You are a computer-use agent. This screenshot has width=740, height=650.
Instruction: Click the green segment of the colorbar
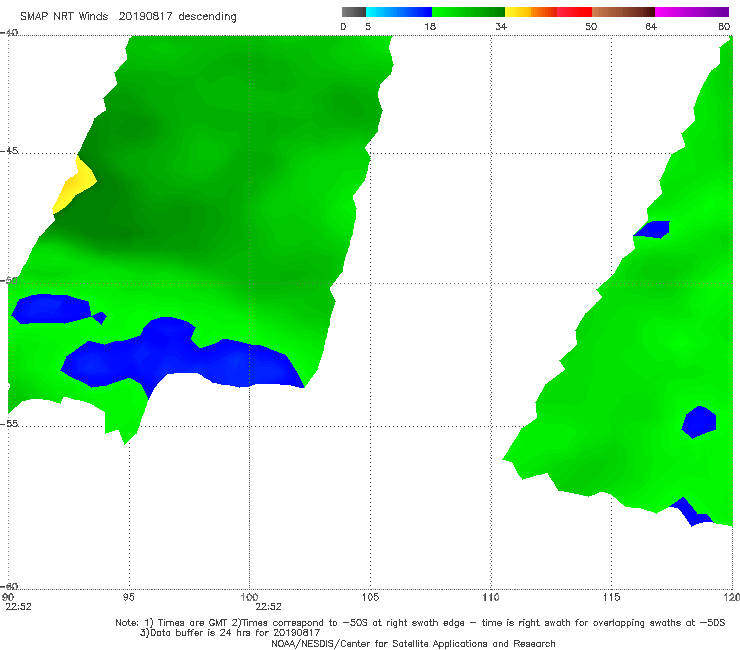click(x=468, y=12)
